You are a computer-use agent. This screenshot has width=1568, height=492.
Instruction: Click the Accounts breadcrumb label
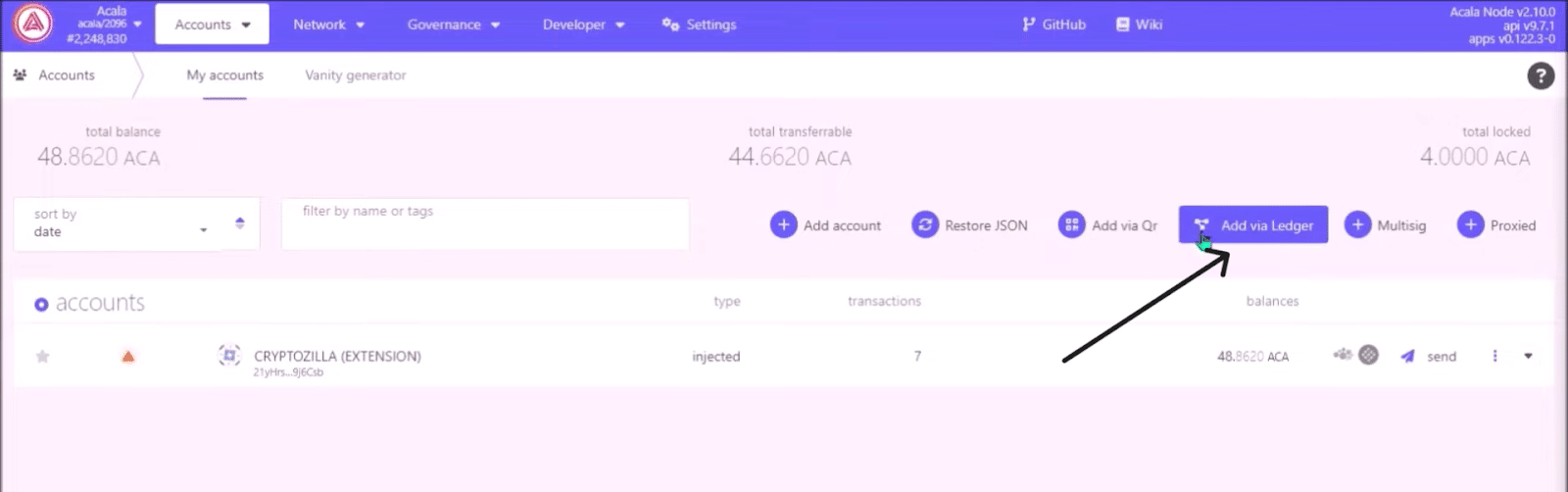pos(67,74)
